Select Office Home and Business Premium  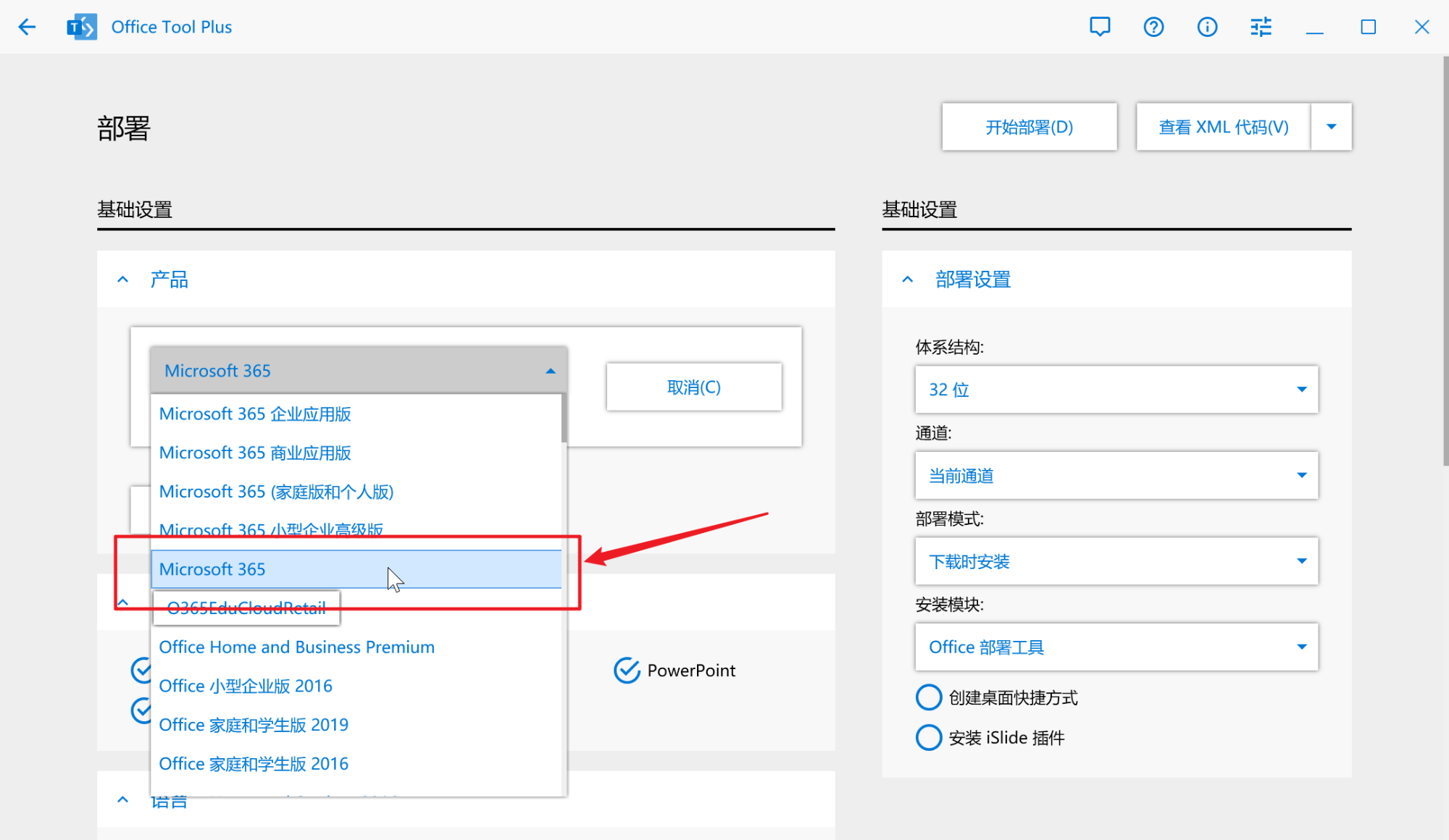click(356, 647)
